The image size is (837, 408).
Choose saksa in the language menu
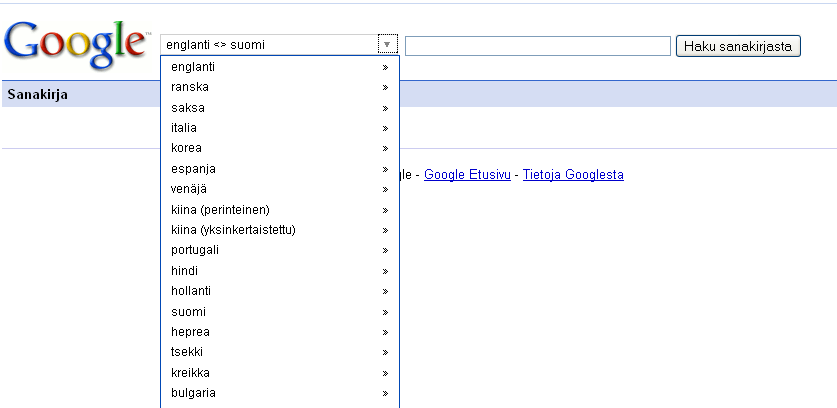tap(188, 108)
